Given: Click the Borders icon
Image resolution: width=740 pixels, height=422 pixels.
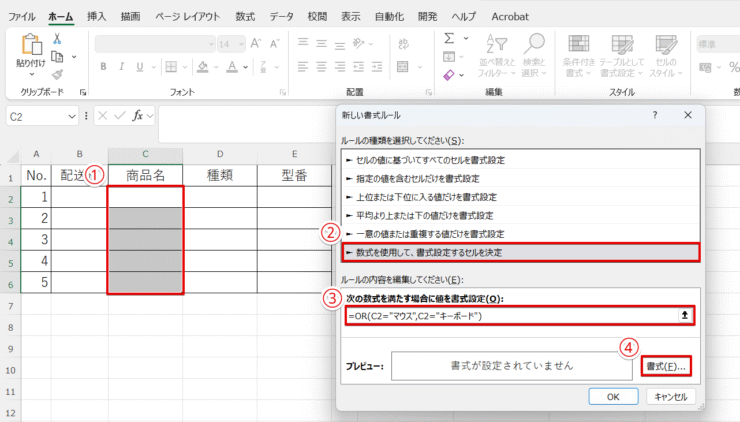Looking at the screenshot, I should 171,67.
